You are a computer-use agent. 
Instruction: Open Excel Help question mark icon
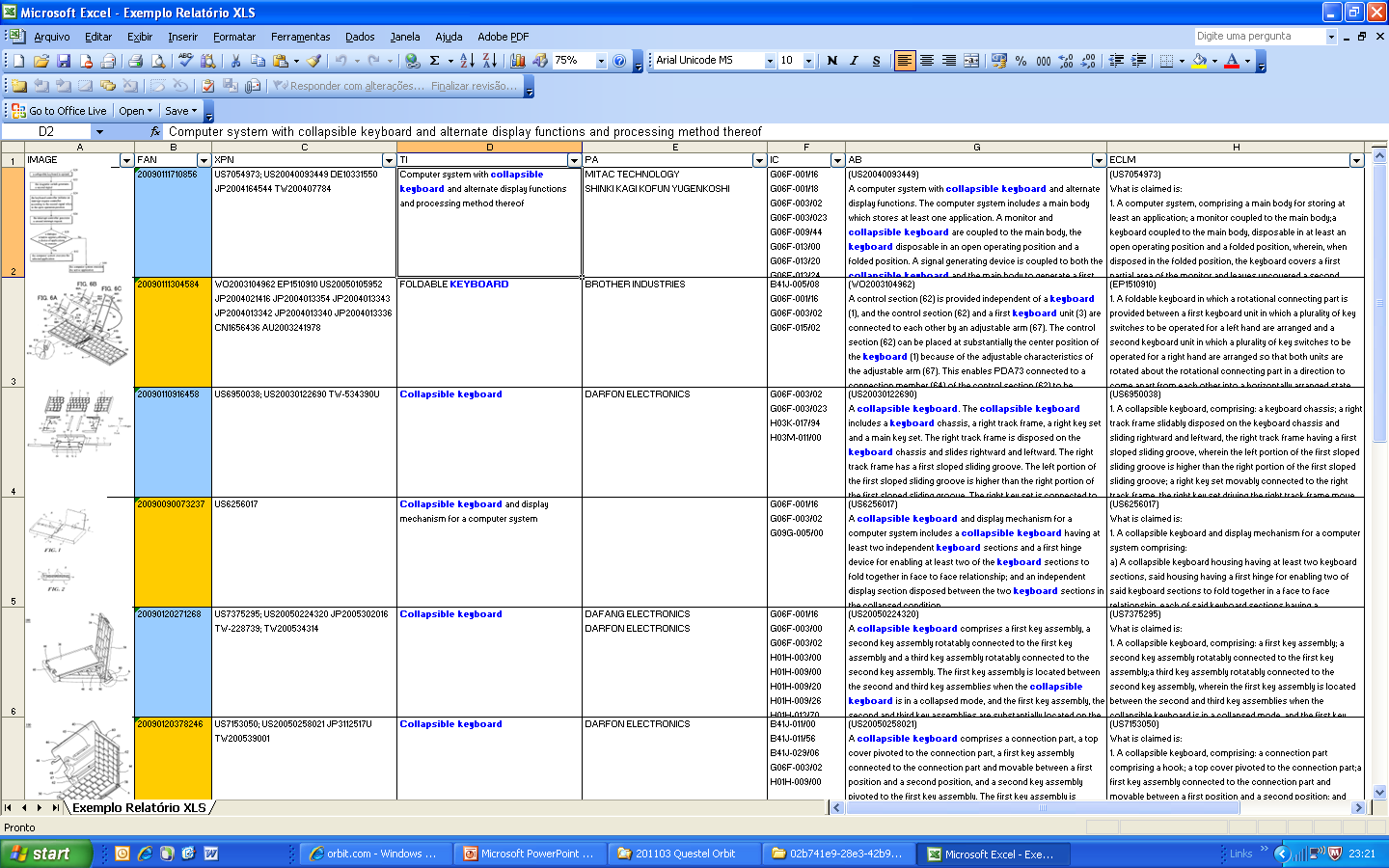click(x=619, y=60)
